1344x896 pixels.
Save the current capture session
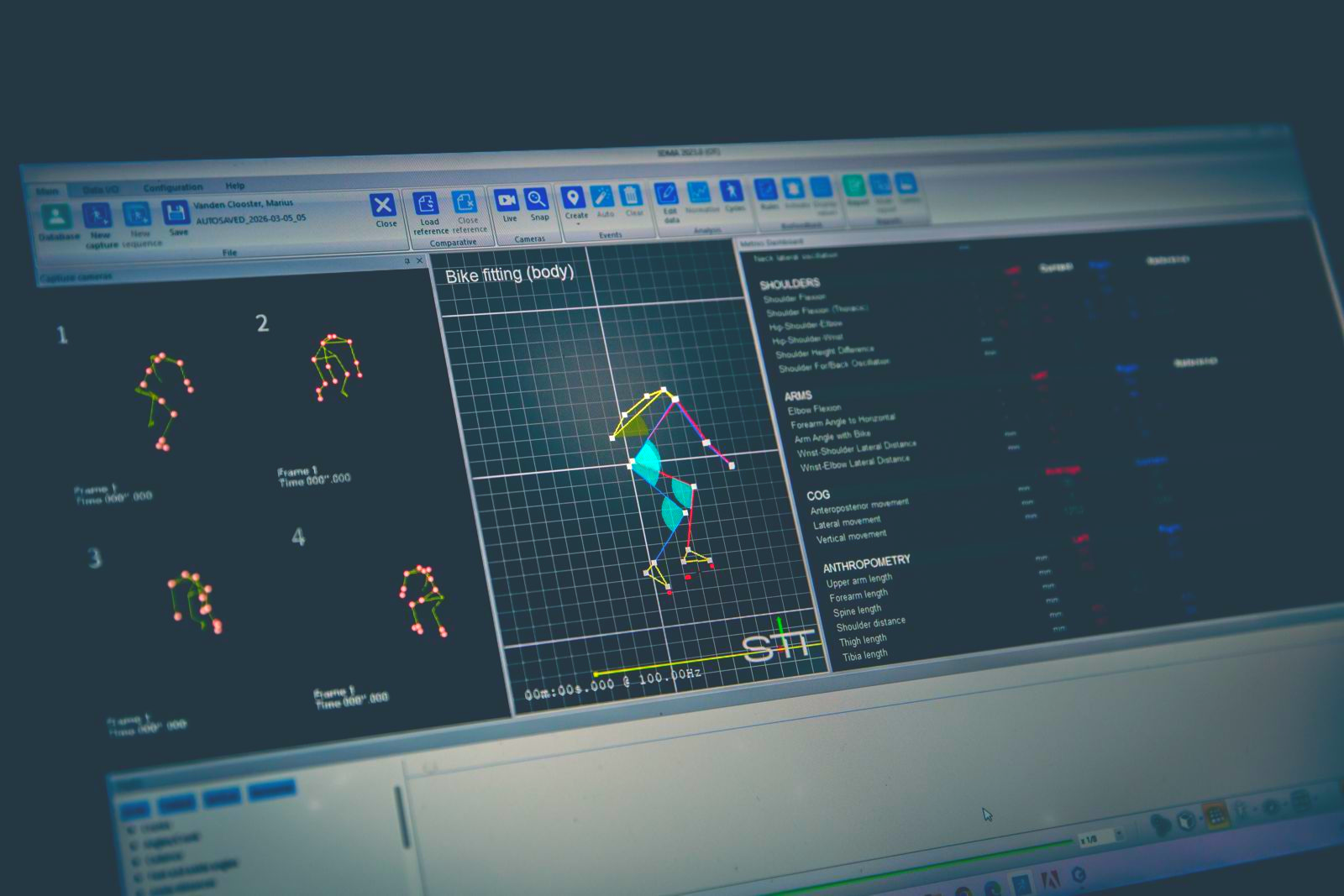[x=176, y=215]
